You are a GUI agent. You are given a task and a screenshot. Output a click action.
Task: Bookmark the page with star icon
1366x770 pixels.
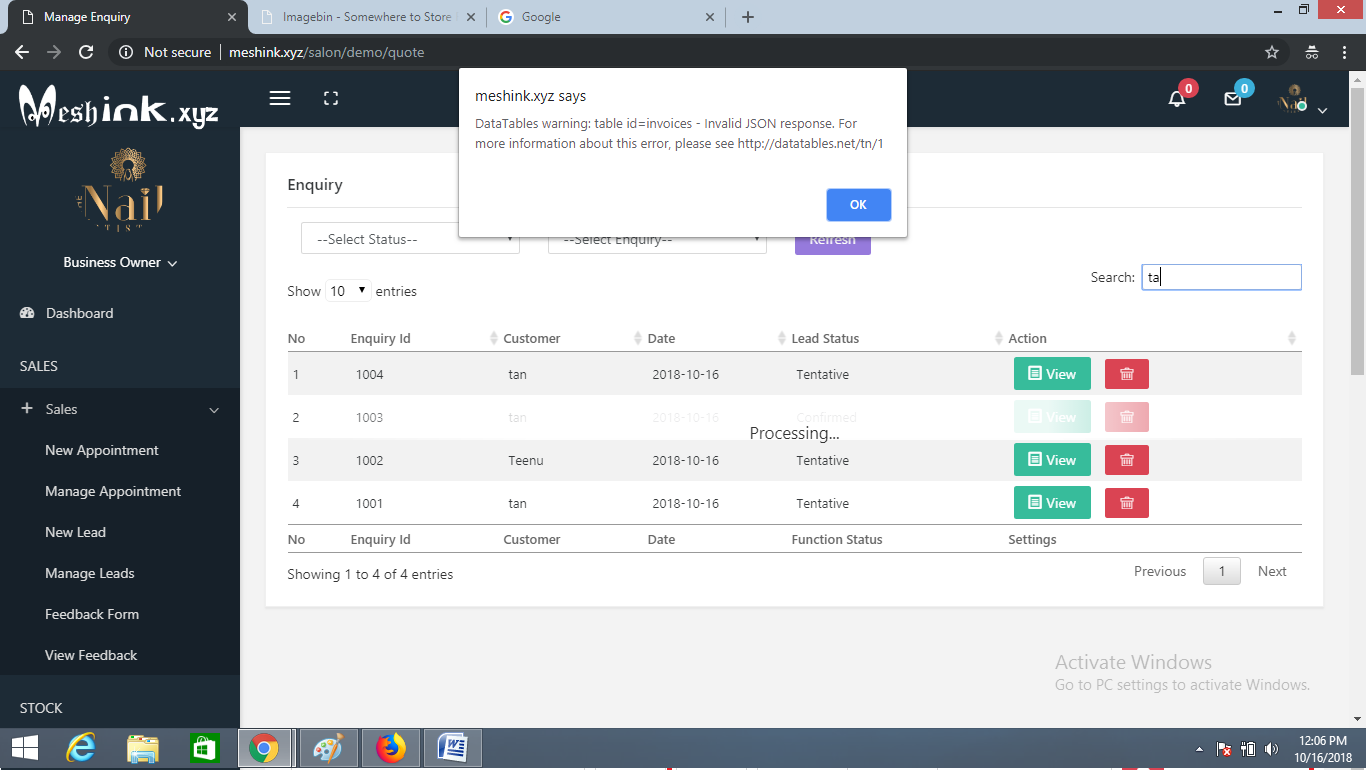1272,52
